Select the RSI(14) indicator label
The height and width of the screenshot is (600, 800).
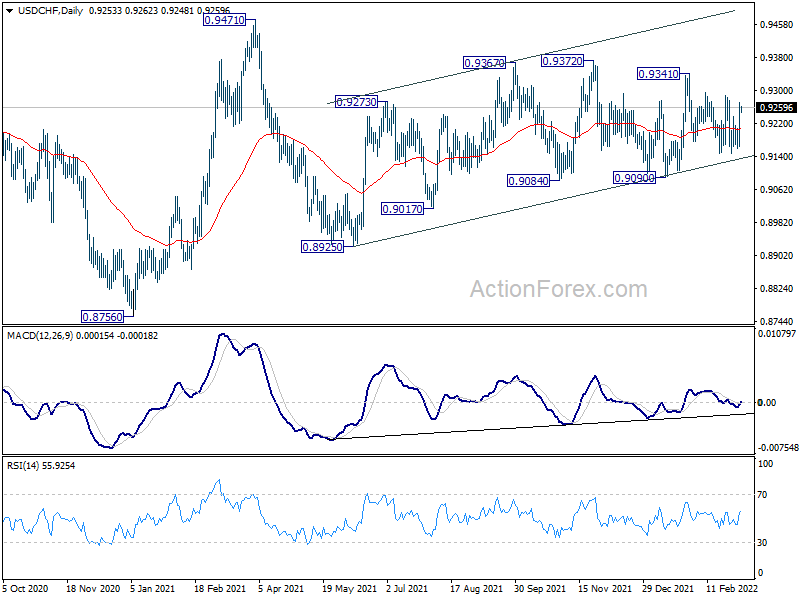pyautogui.click(x=22, y=465)
